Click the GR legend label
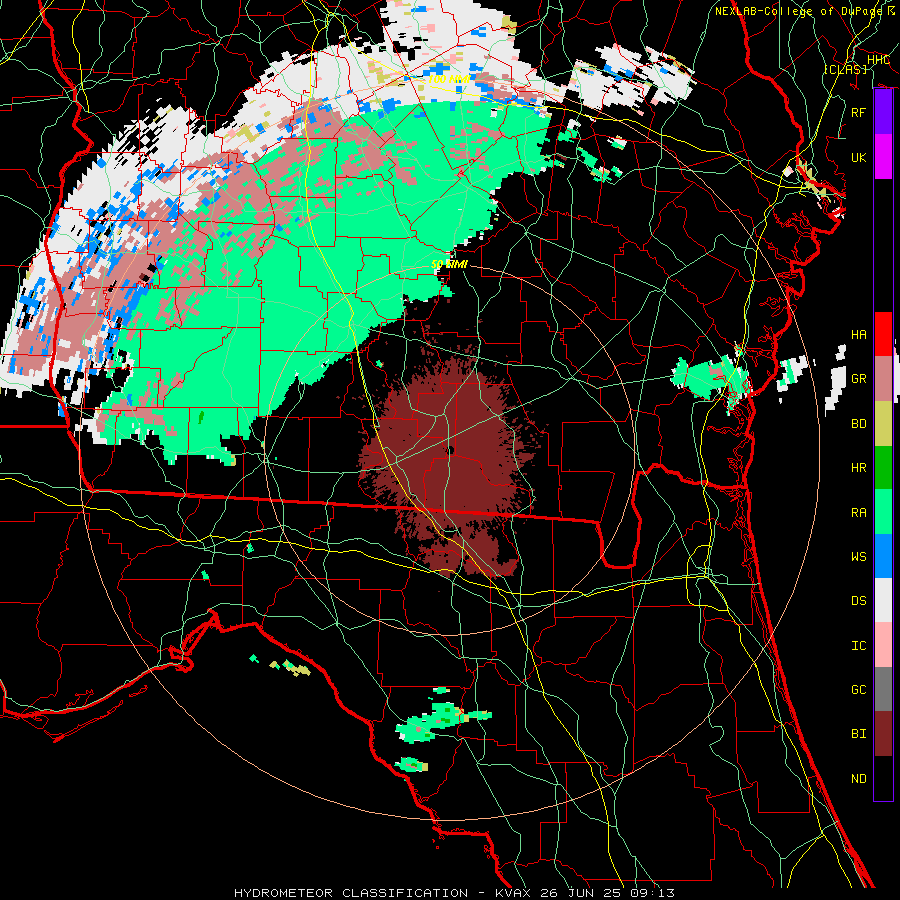Screen dimensions: 900x900 coord(858,379)
